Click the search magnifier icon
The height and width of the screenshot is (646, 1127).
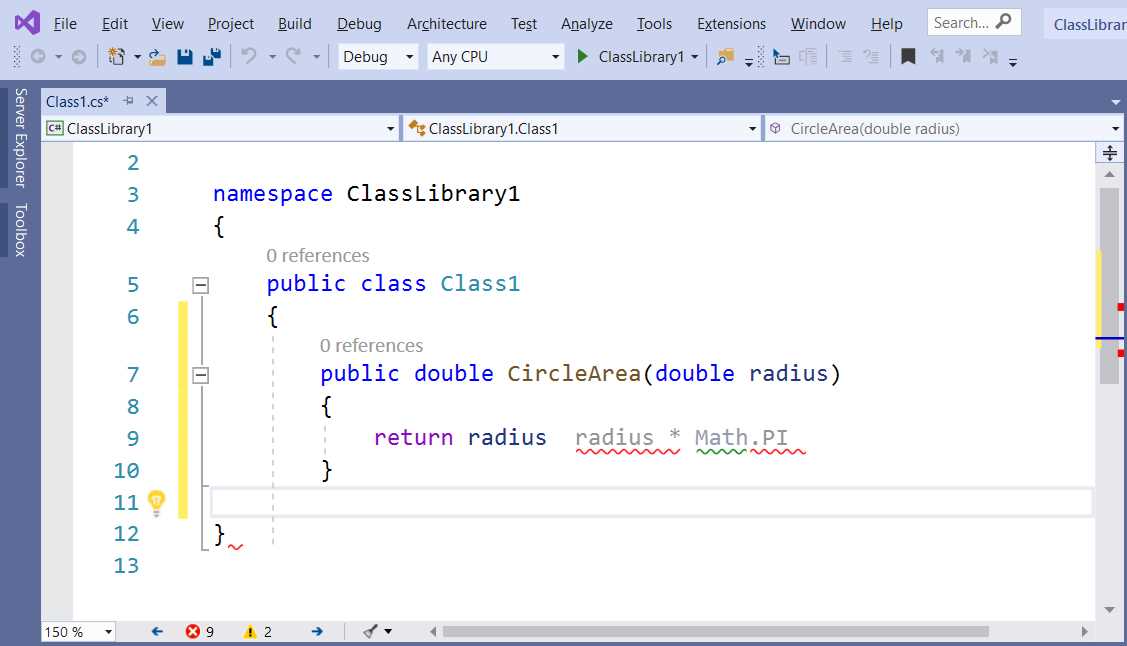point(1003,22)
